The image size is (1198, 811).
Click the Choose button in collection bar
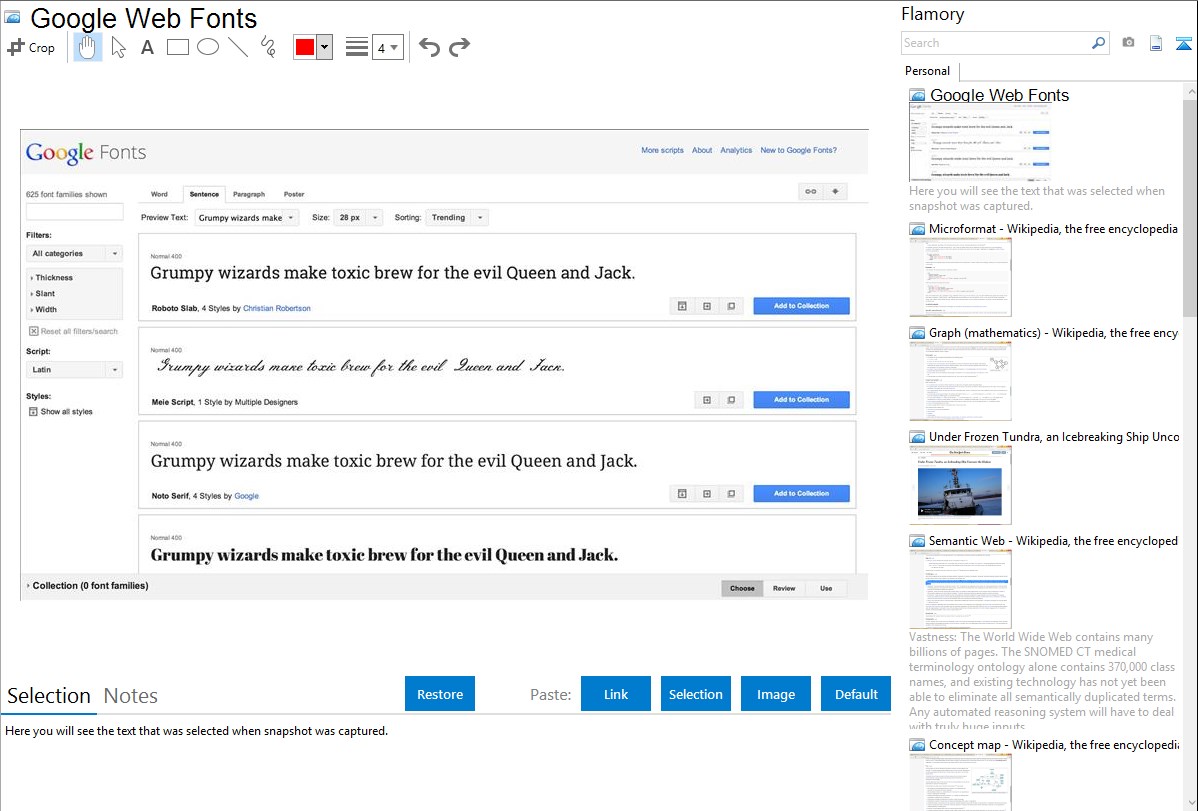tap(742, 589)
